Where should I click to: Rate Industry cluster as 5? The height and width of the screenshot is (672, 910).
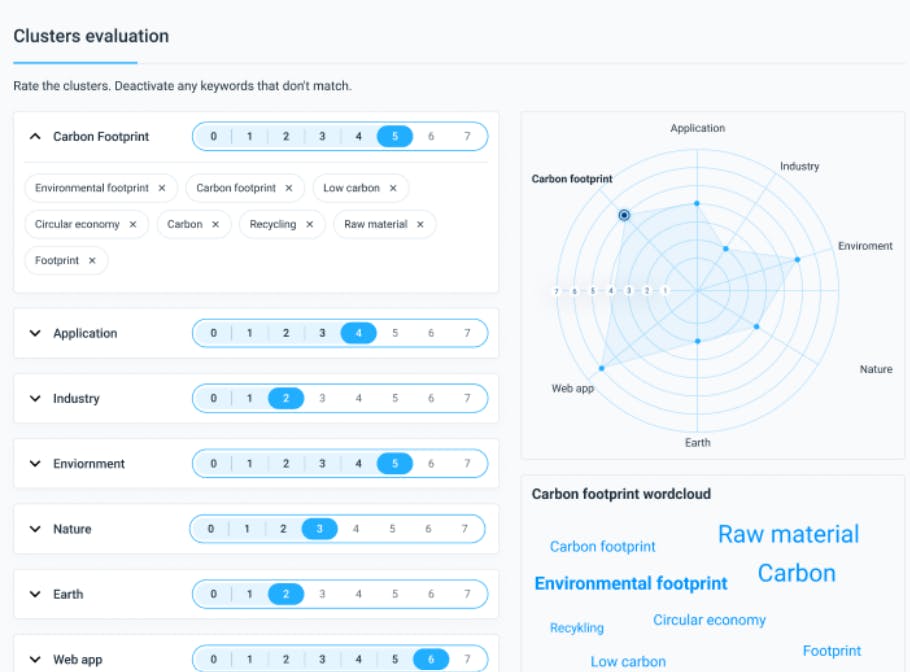(395, 398)
